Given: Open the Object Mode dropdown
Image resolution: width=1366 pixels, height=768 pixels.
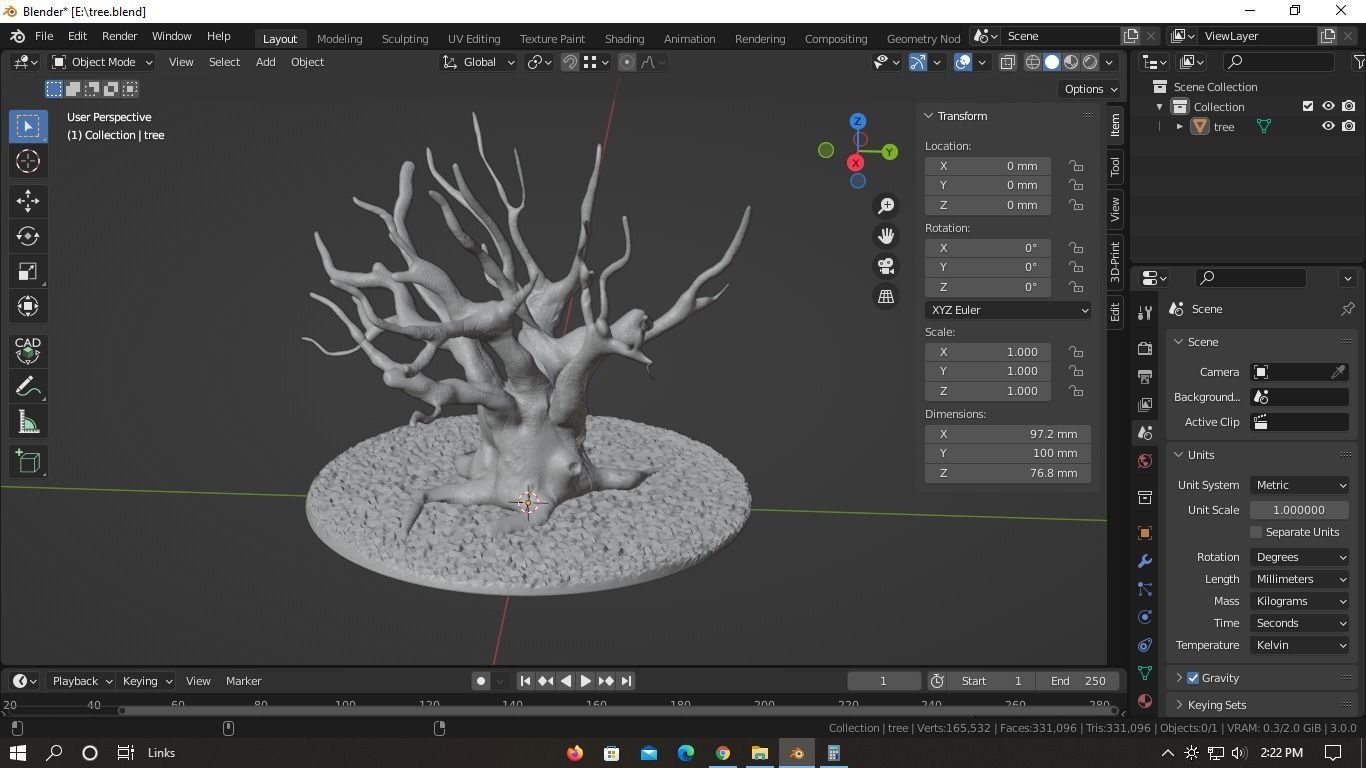Looking at the screenshot, I should [x=102, y=62].
